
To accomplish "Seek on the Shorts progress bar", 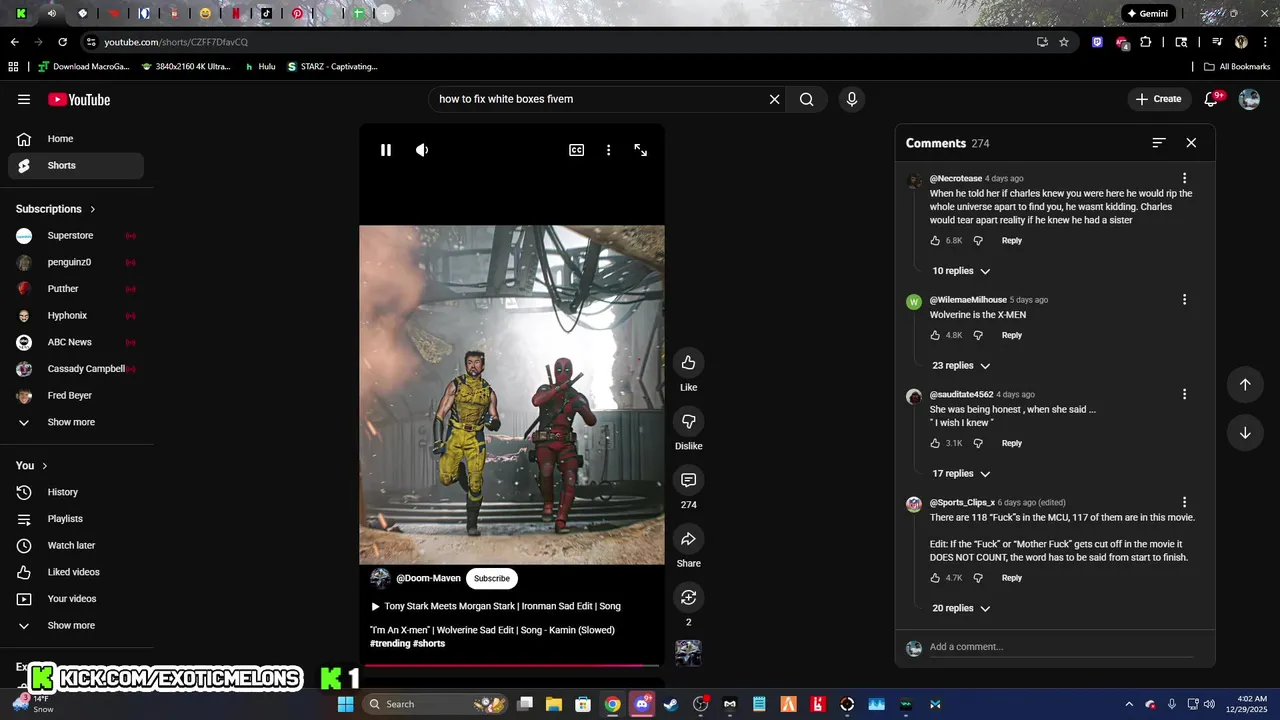I will tap(512, 665).
